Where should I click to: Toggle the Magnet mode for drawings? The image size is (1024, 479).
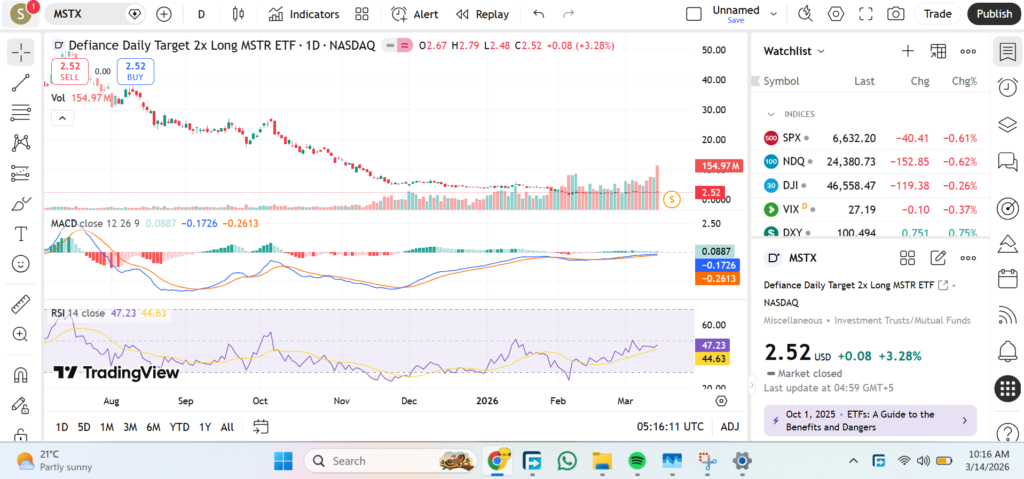tap(20, 375)
